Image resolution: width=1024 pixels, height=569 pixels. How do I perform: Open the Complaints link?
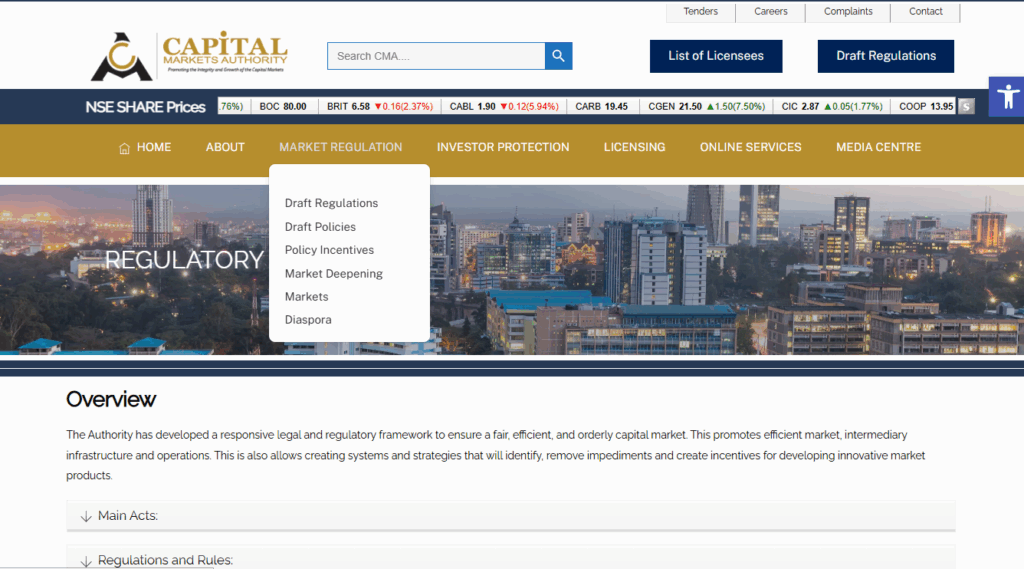click(848, 12)
